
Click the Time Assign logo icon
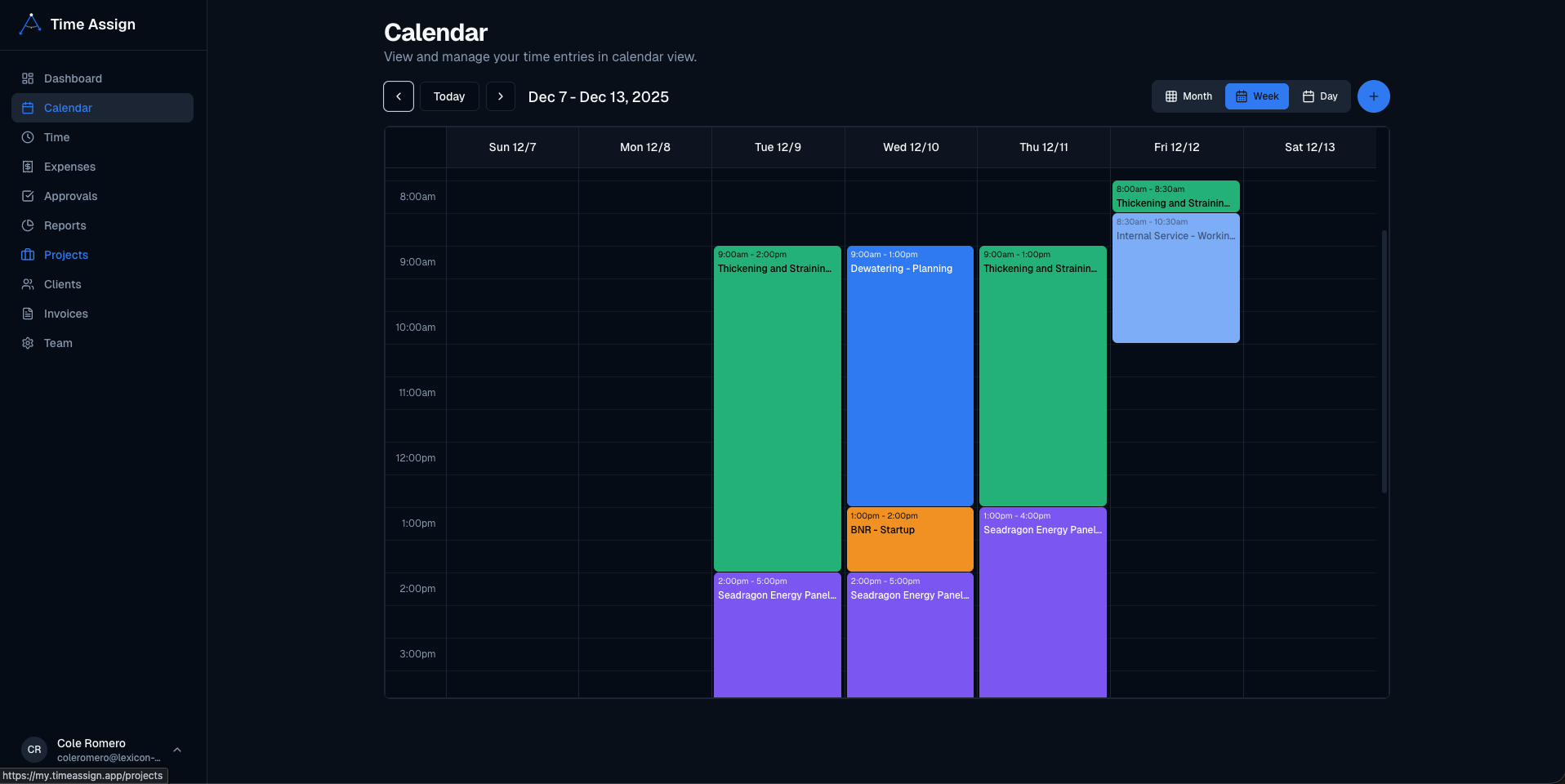click(30, 24)
